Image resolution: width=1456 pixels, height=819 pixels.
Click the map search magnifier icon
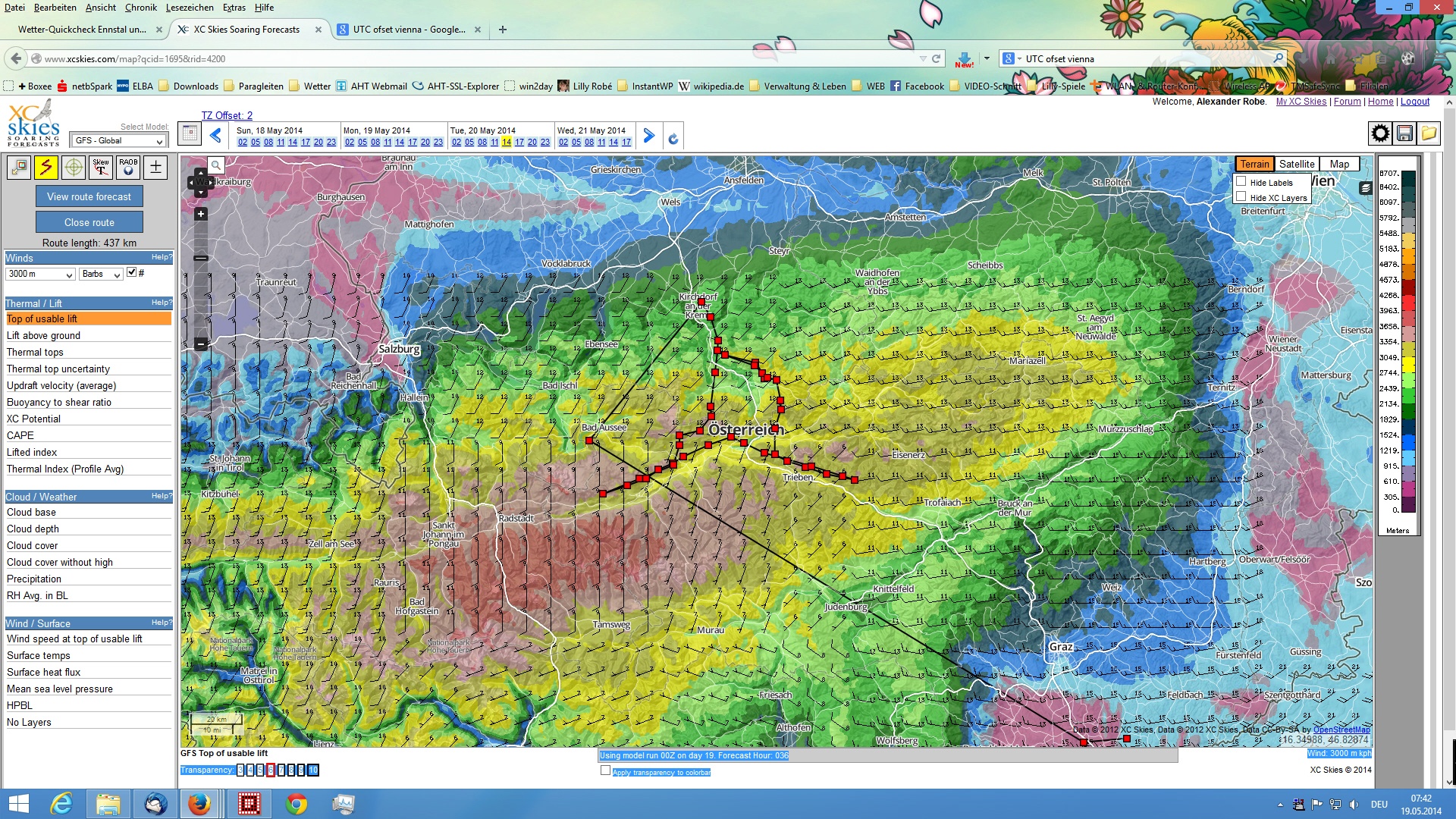click(216, 165)
